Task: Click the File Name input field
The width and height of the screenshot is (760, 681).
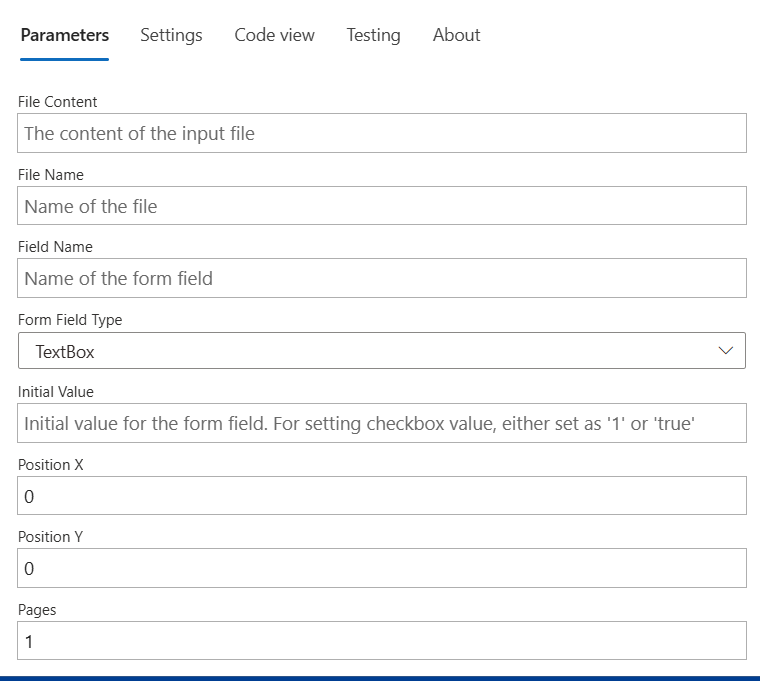Action: pyautogui.click(x=382, y=206)
